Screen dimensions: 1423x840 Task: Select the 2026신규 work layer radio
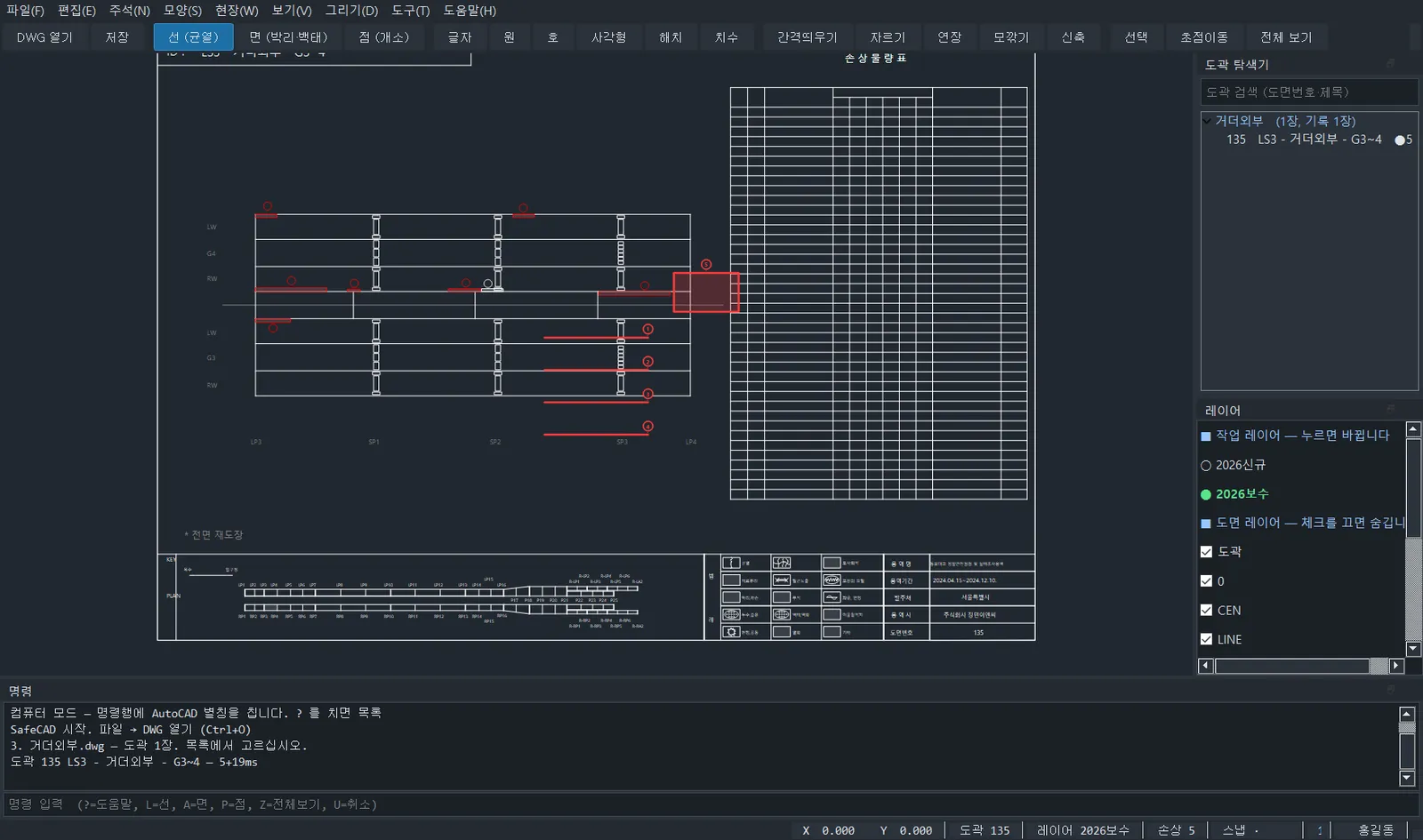pos(1206,466)
